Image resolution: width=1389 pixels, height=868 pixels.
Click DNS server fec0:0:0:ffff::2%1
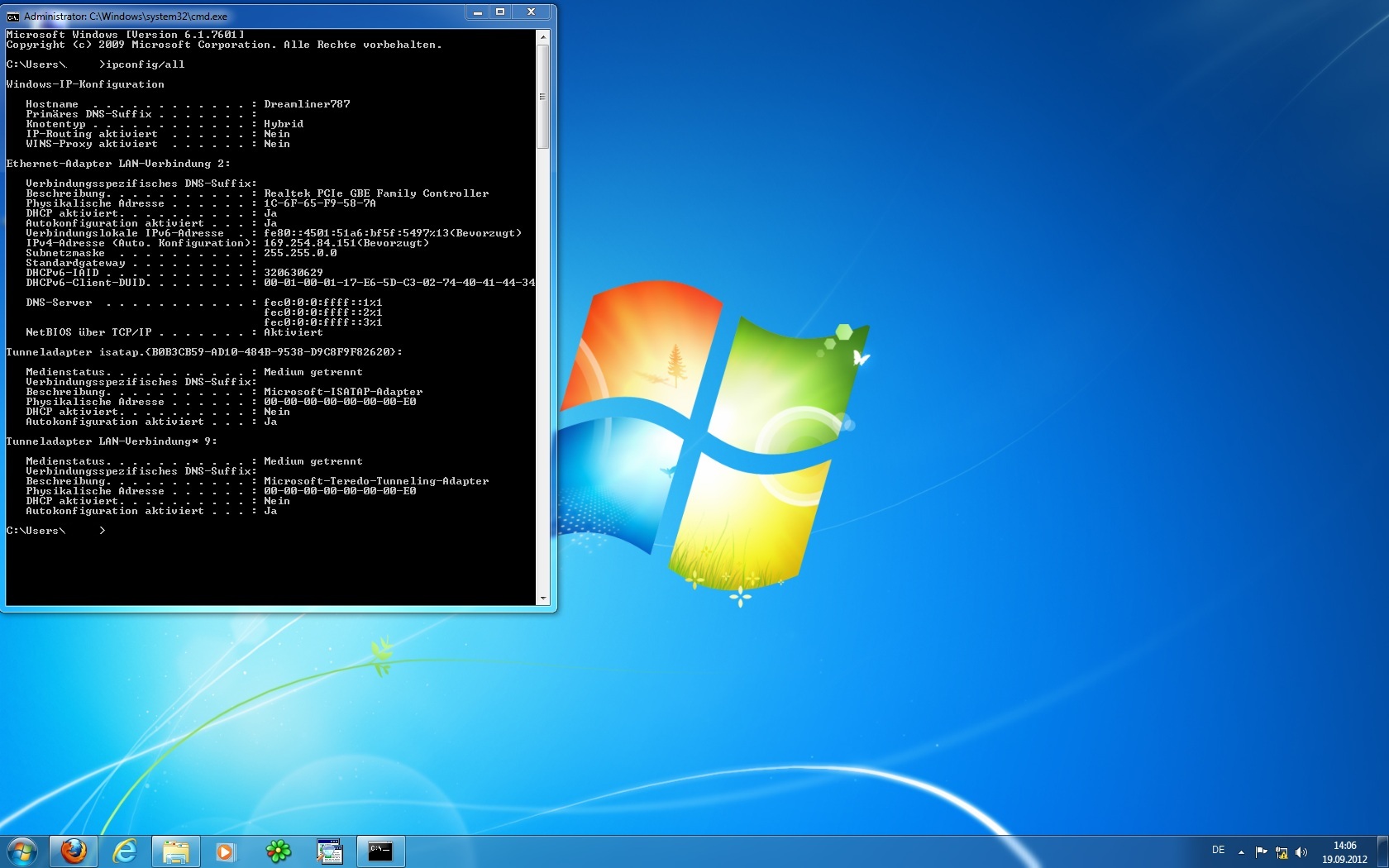coord(323,312)
